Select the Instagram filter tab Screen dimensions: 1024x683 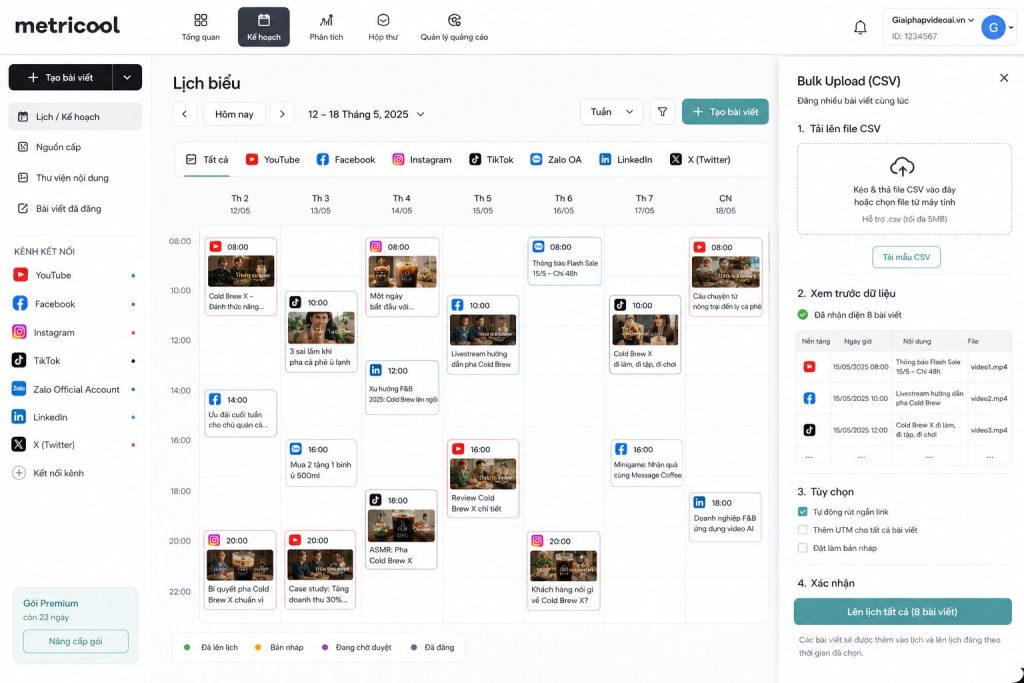(x=421, y=159)
